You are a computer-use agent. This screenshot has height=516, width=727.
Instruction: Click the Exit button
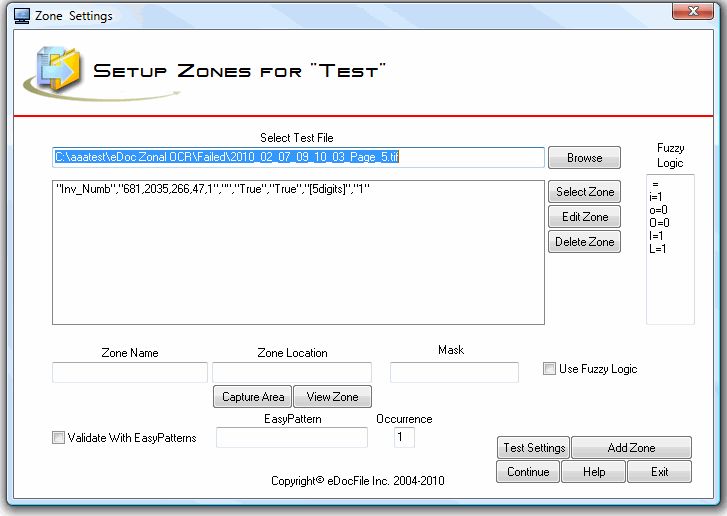659,471
